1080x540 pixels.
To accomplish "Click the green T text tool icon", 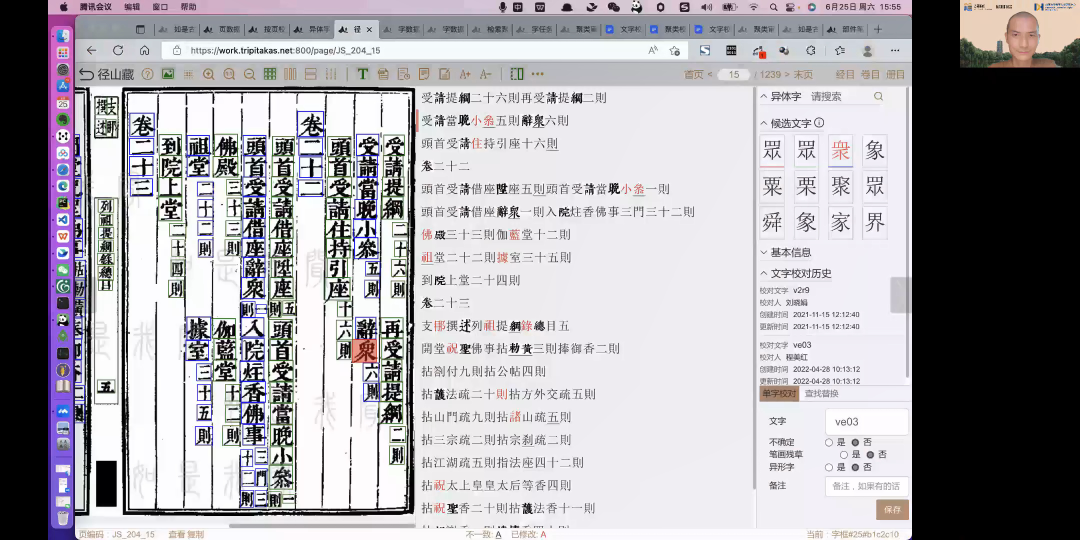I will [362, 74].
